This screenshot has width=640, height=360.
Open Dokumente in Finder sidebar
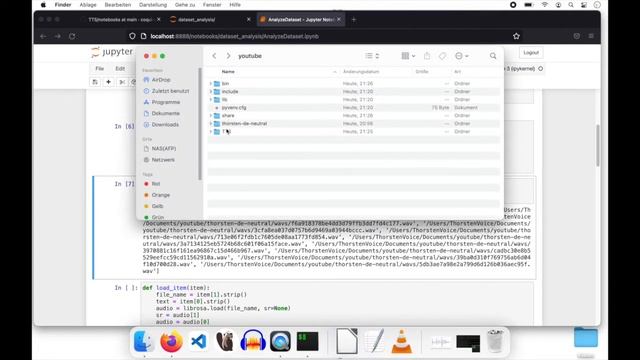coord(162,113)
